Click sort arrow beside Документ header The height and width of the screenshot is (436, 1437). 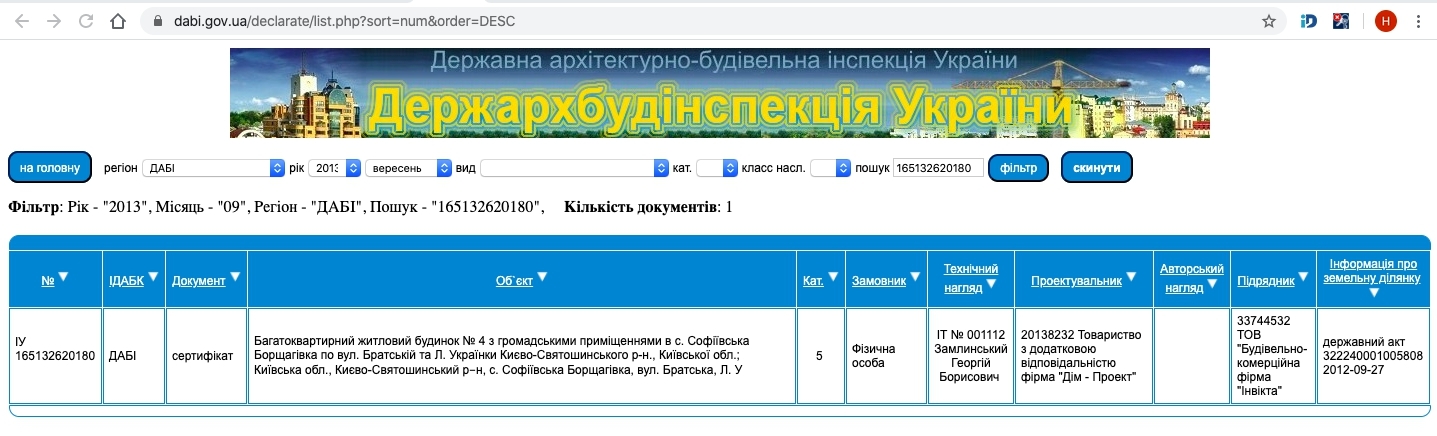[x=235, y=277]
